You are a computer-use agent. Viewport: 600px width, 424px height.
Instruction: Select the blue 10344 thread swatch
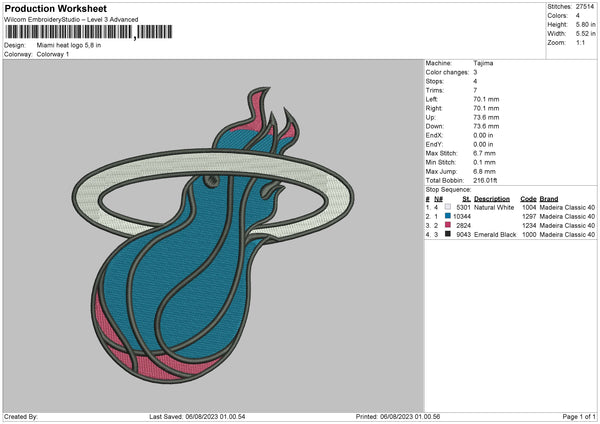447,217
